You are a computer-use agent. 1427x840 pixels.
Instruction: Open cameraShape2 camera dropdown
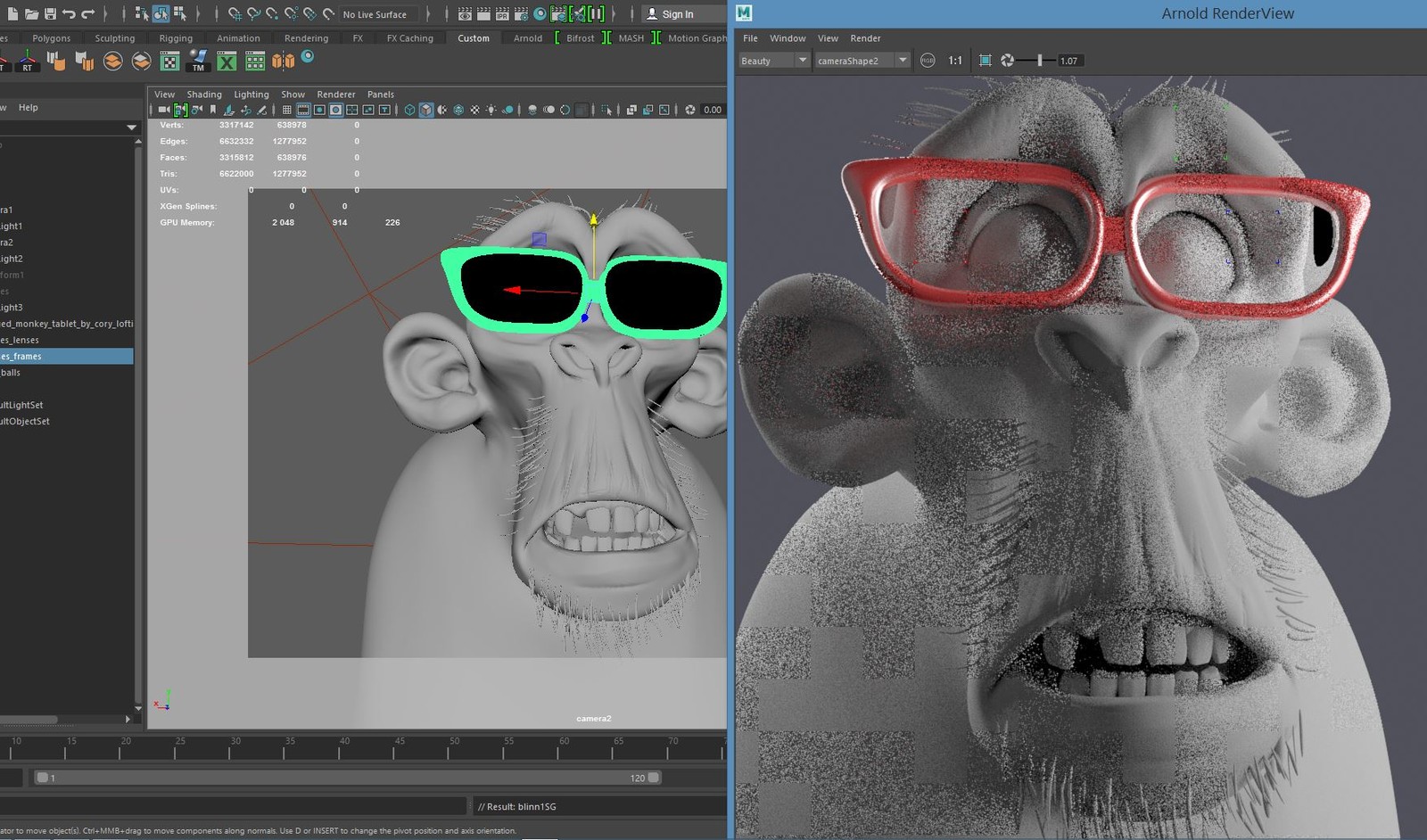point(862,61)
